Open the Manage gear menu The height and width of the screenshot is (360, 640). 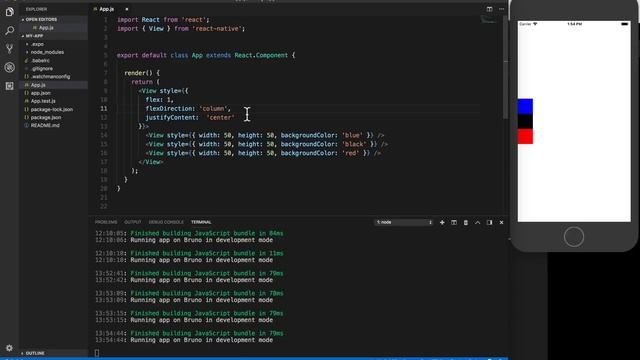coord(9,348)
